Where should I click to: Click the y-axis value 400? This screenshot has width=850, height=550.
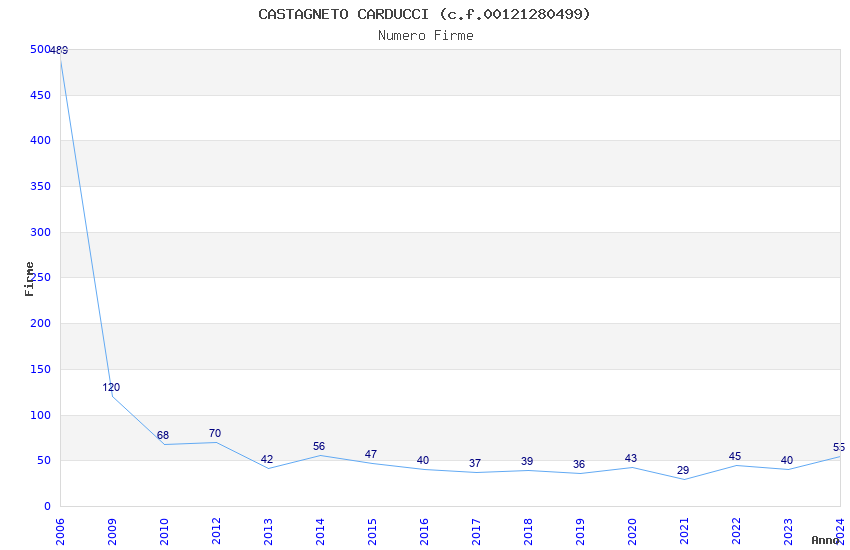41,140
